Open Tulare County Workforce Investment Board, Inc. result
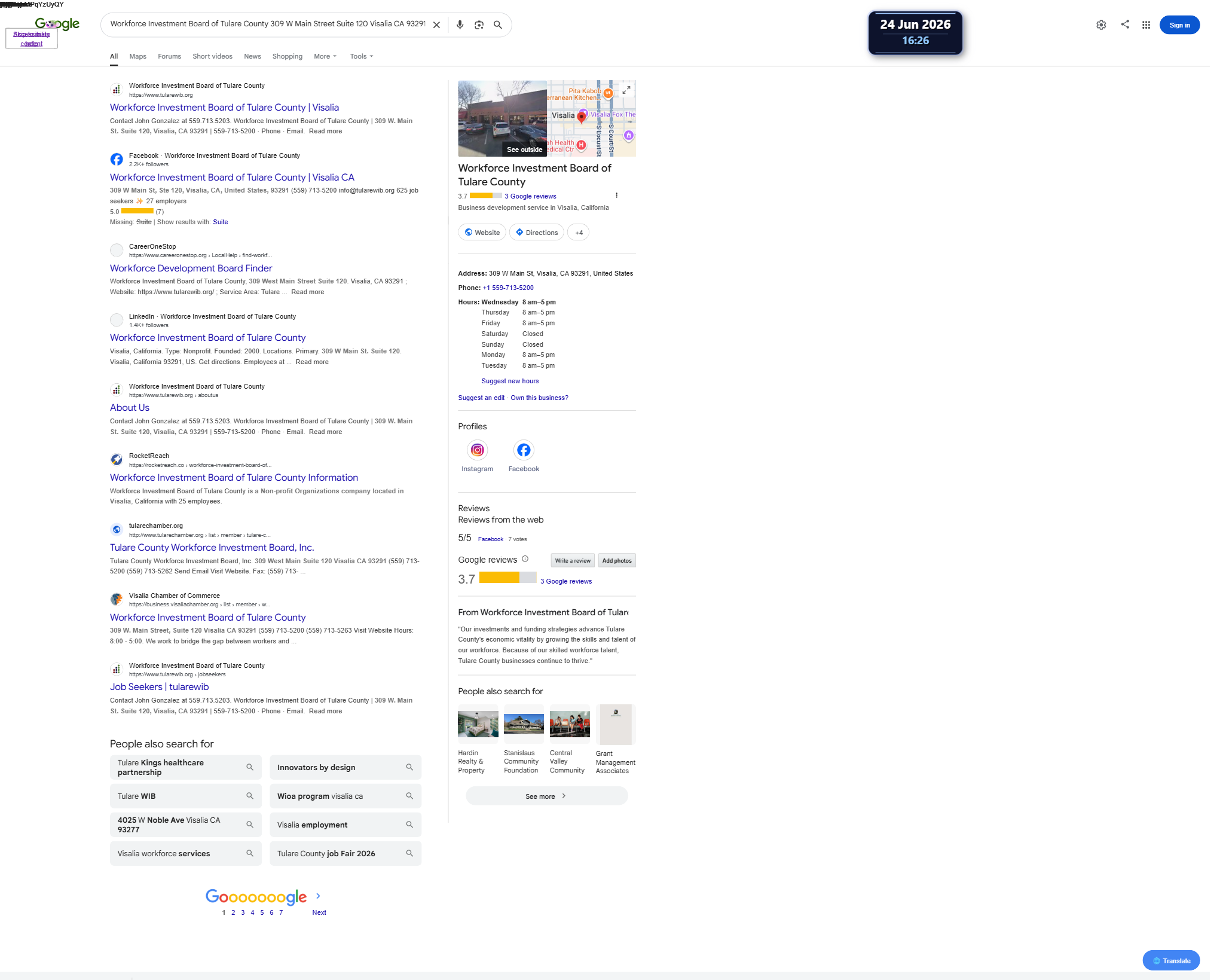The width and height of the screenshot is (1217, 980). point(212,548)
